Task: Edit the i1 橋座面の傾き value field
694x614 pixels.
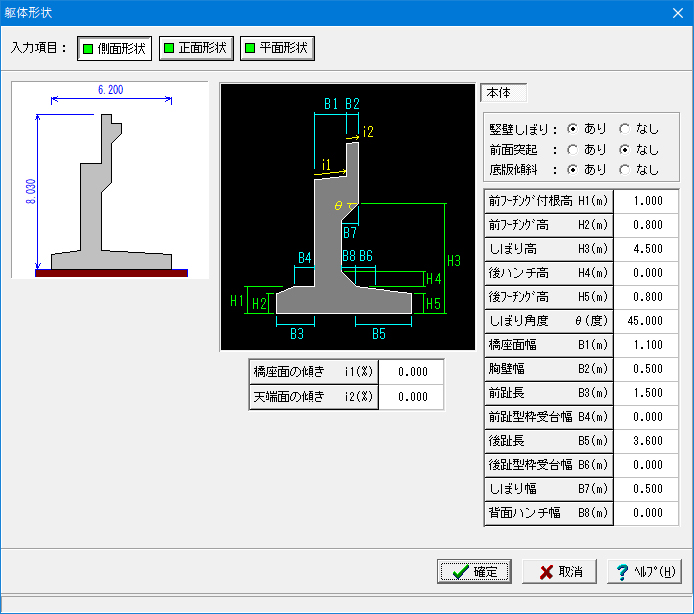Action: (x=411, y=372)
